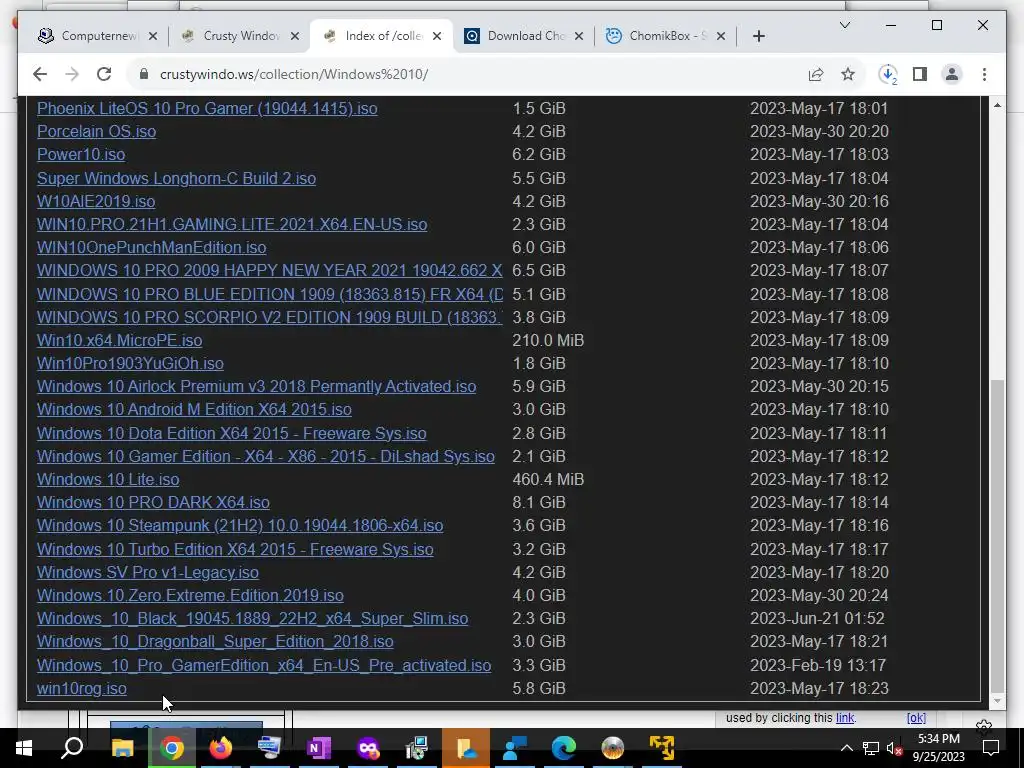Image resolution: width=1024 pixels, height=768 pixels.
Task: Click the scrollbar up arrow
Action: (x=997, y=105)
